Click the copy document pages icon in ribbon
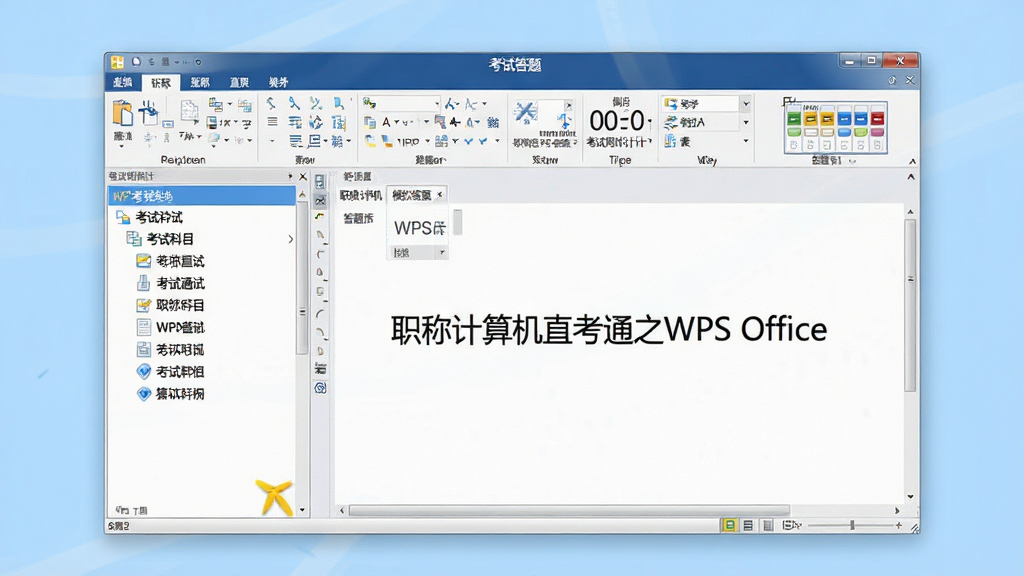 [x=189, y=111]
